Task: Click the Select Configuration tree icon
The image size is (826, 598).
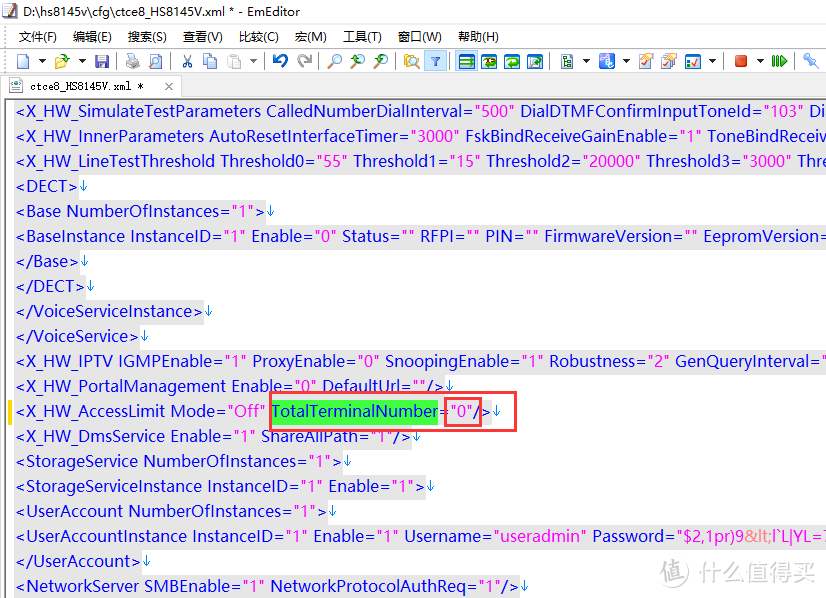Action: click(567, 61)
